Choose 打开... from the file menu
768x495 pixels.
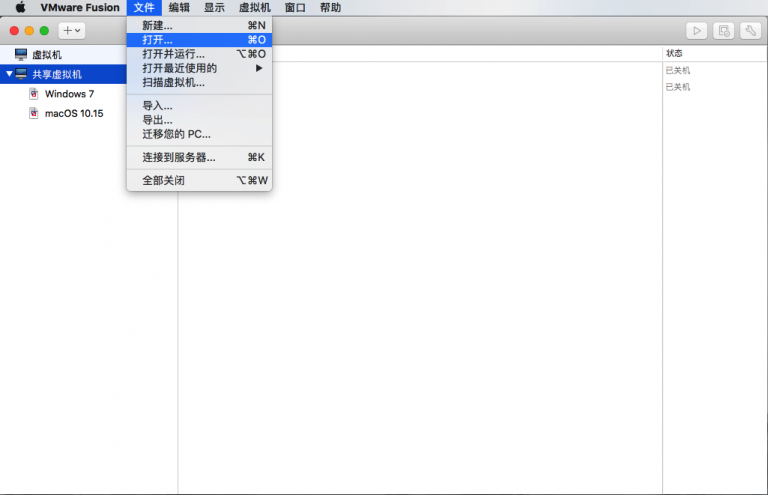coord(199,40)
